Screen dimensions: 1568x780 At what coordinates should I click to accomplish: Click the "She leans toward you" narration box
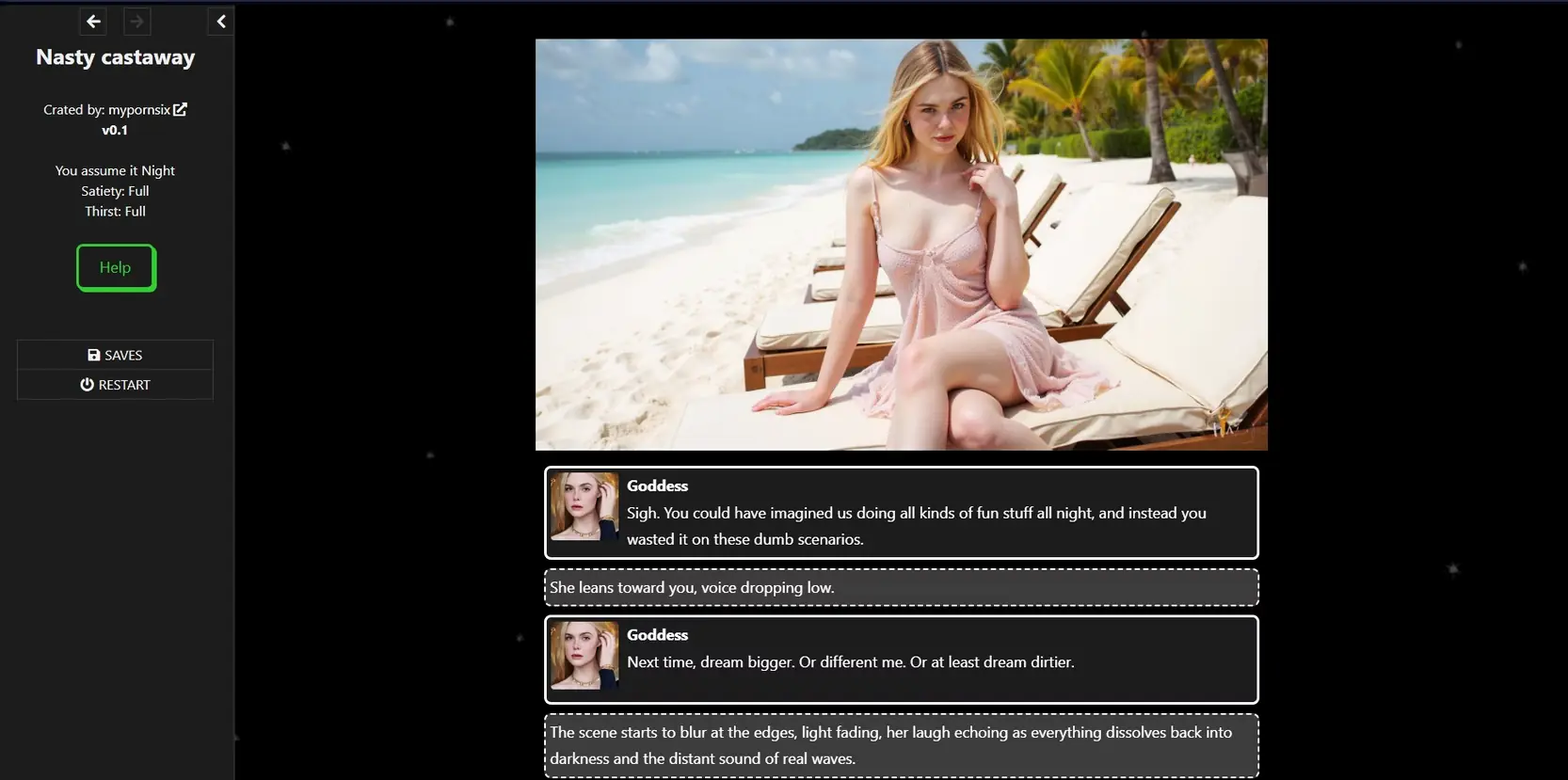tap(901, 587)
